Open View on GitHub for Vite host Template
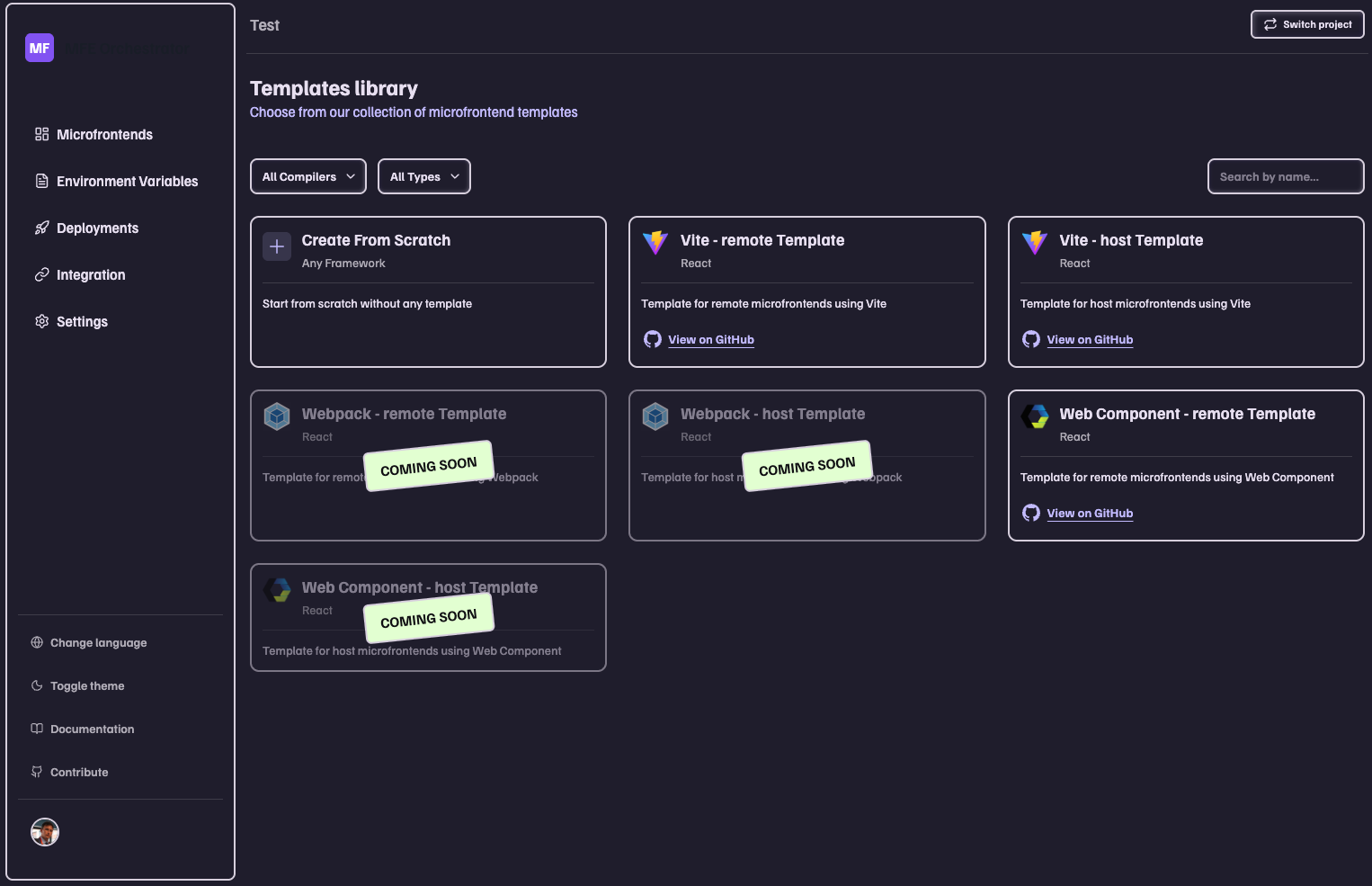This screenshot has height=886, width=1372. click(1090, 340)
